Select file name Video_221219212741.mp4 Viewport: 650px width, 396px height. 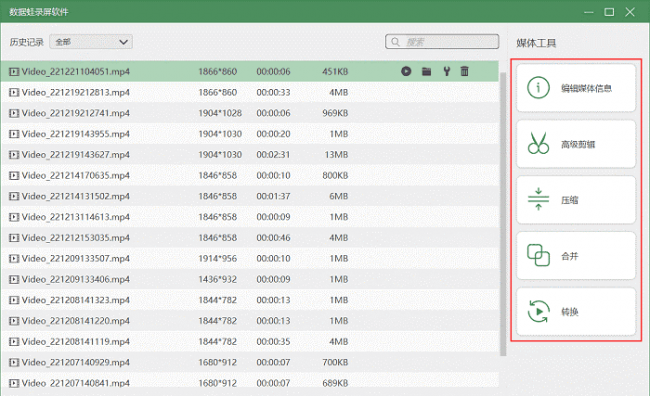click(75, 113)
